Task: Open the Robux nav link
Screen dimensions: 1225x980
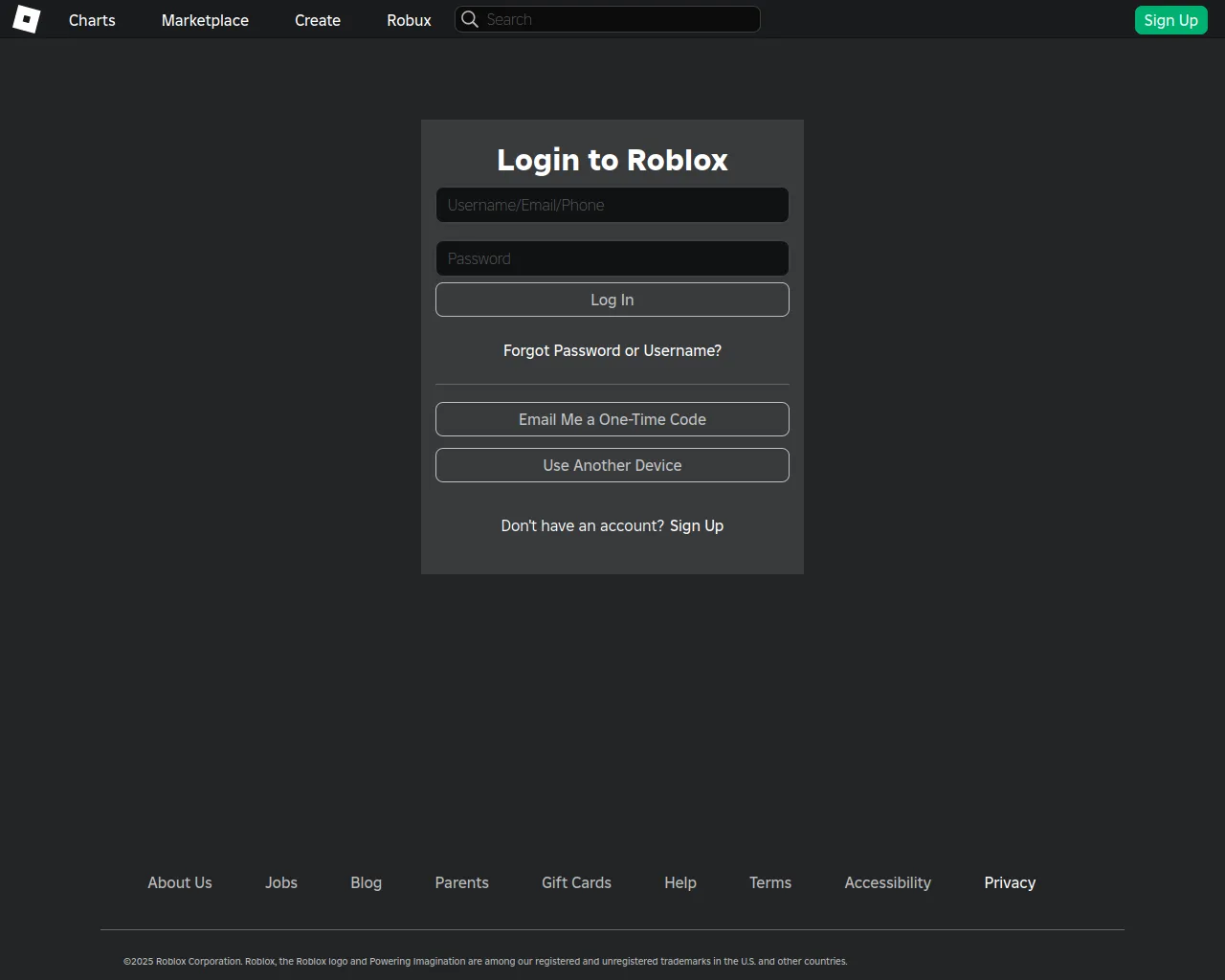Action: click(x=409, y=20)
